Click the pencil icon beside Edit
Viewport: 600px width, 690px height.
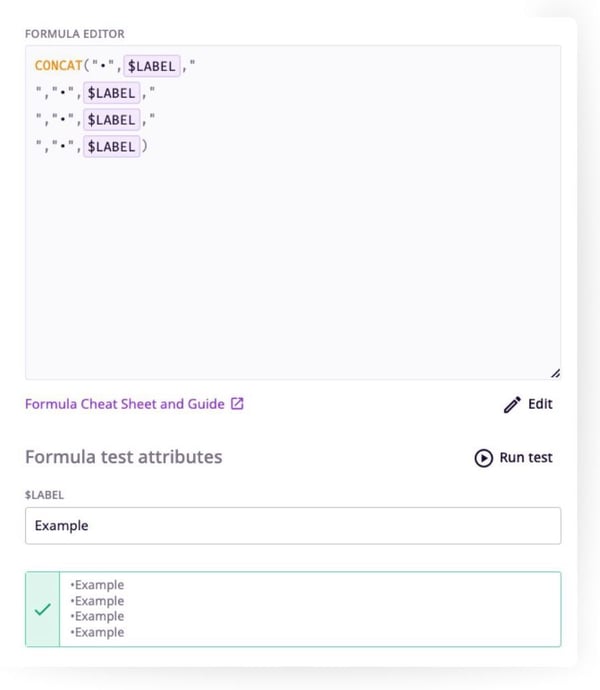[x=512, y=405]
